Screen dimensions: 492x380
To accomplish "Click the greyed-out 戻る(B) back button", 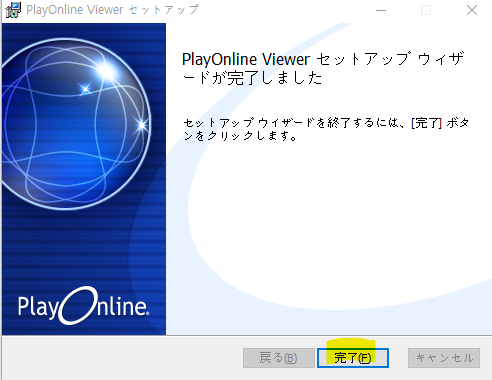I will click(279, 358).
